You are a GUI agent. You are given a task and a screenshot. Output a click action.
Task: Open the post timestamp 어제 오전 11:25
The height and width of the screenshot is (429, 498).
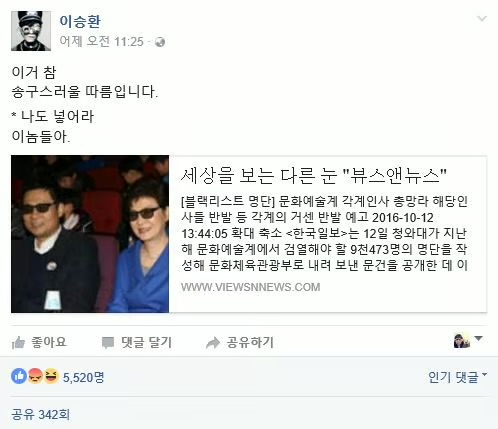point(102,42)
